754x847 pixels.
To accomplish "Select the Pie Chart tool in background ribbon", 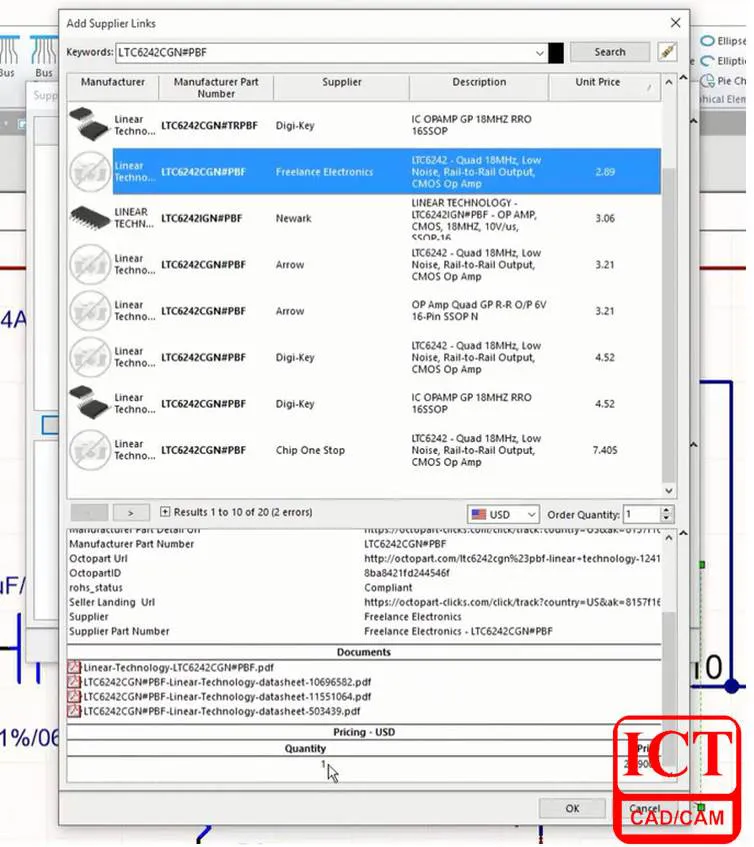I will (723, 81).
